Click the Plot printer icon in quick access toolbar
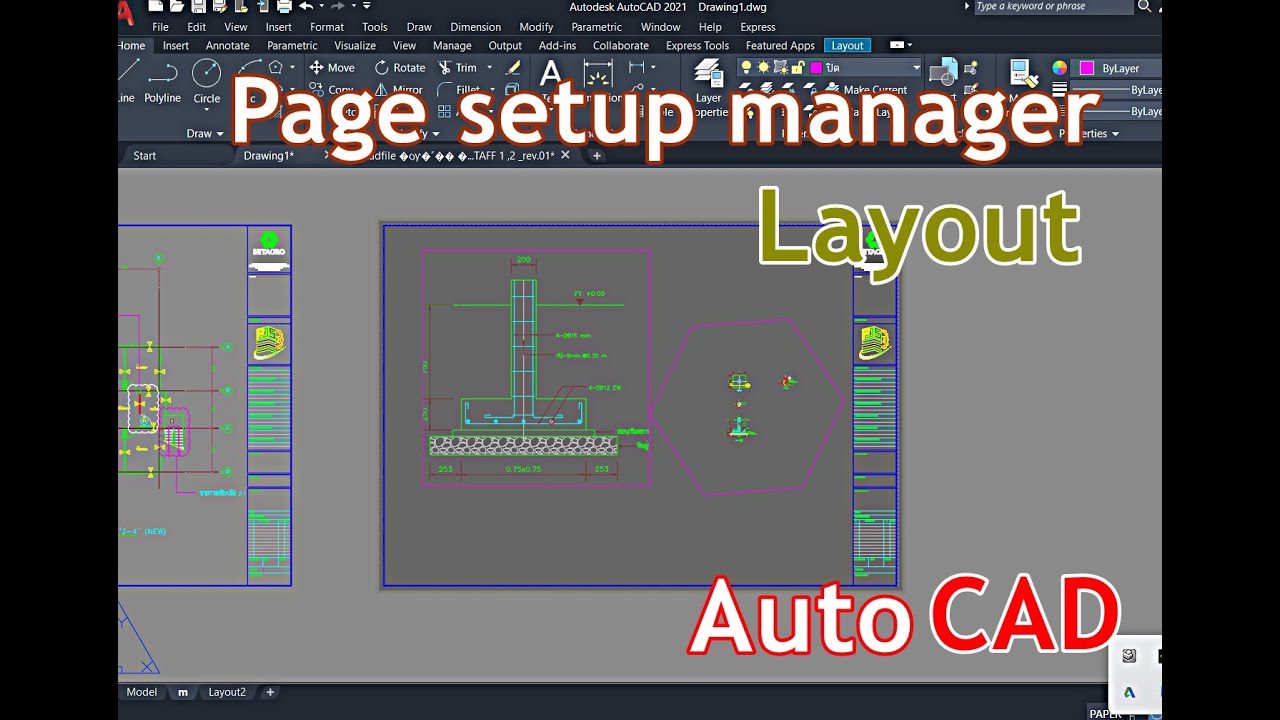This screenshot has width=1280, height=720. 284,7
